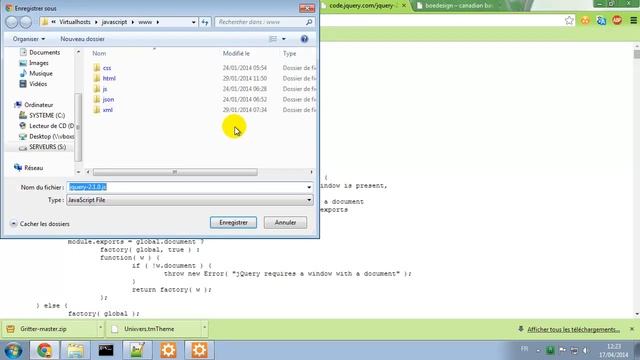
Task: Select Réseau in the navigation pane
Action: click(33, 168)
